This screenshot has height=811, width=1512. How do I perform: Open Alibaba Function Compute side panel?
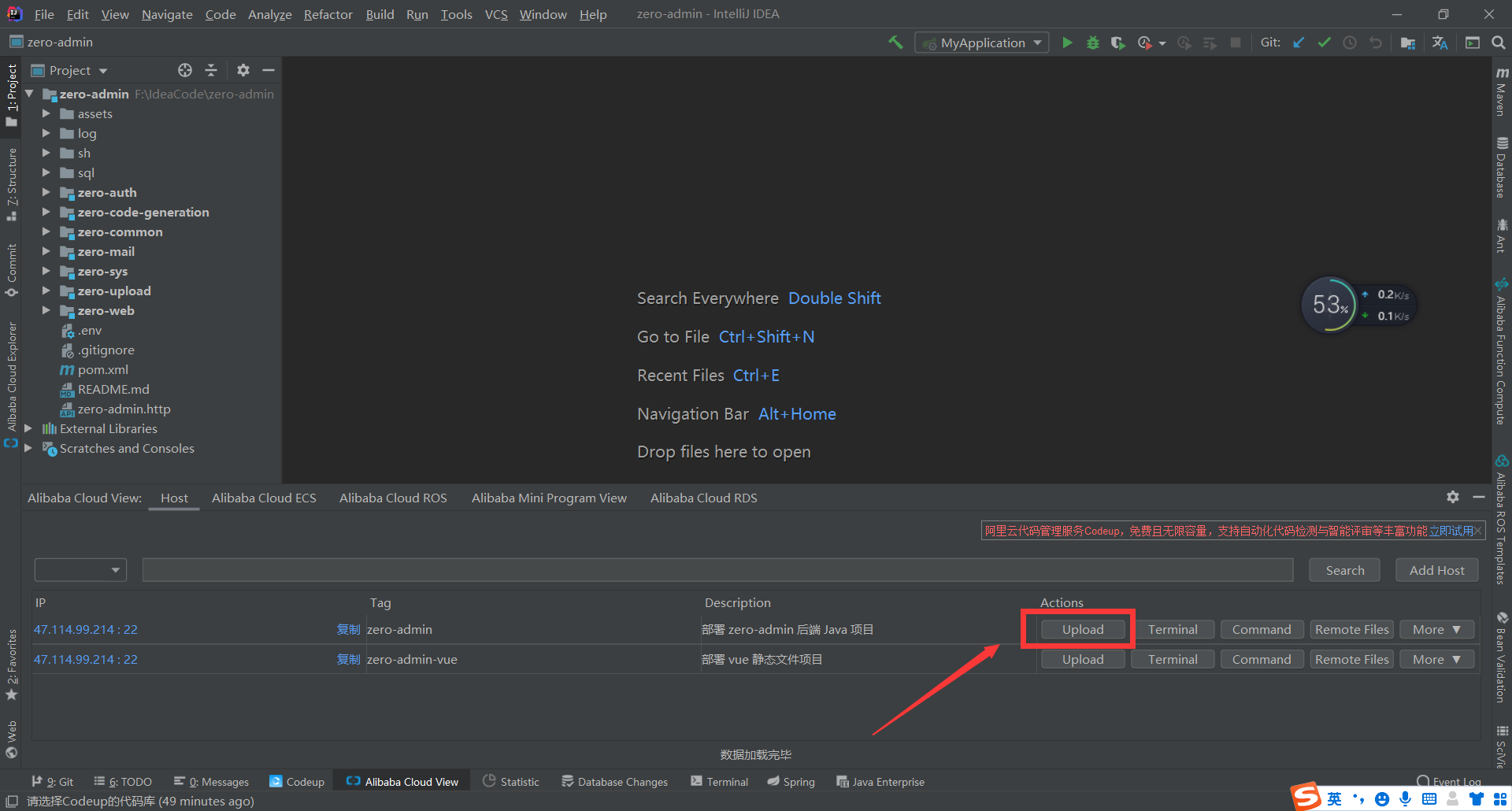coord(1502,352)
